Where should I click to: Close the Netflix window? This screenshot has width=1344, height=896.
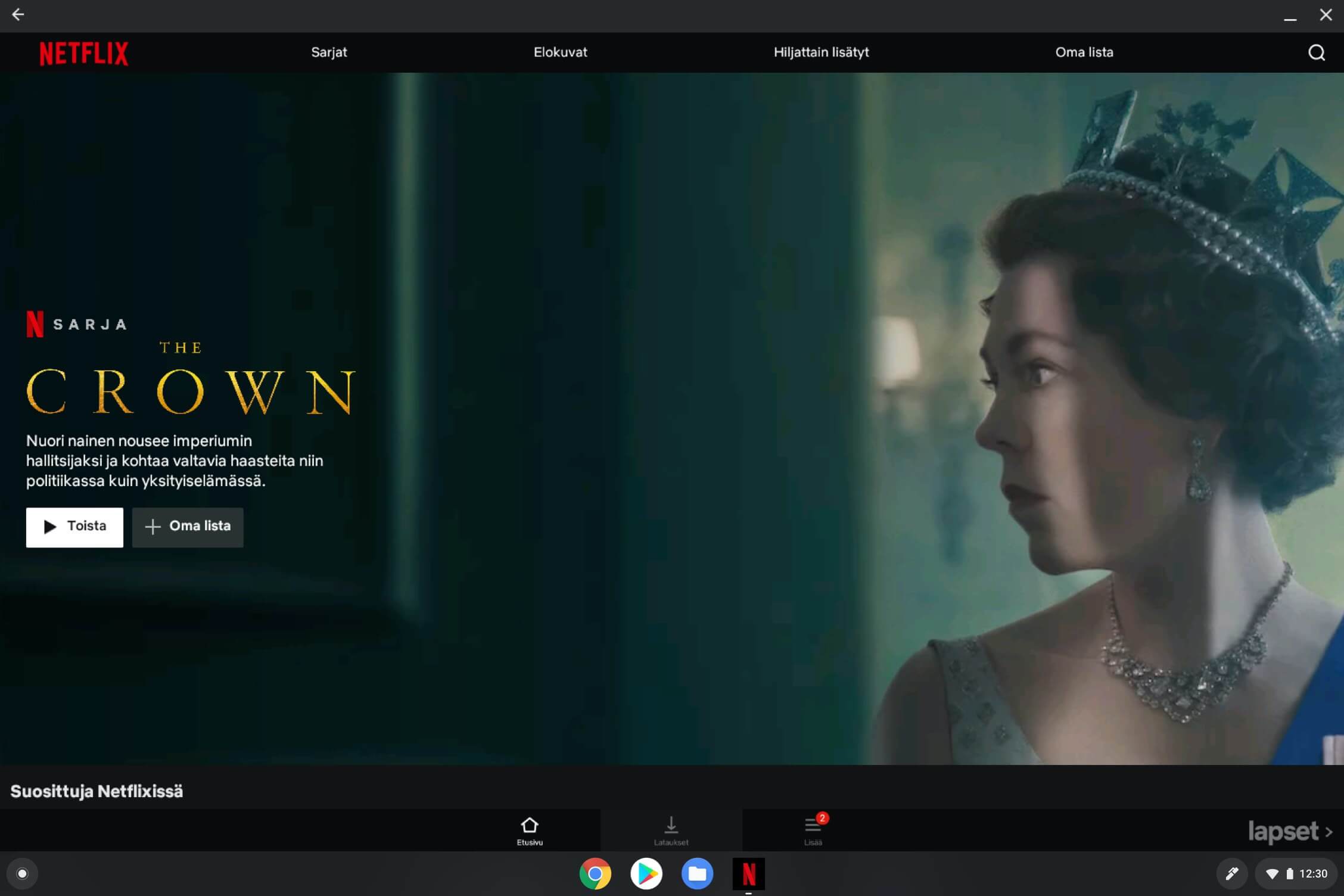(1326, 15)
